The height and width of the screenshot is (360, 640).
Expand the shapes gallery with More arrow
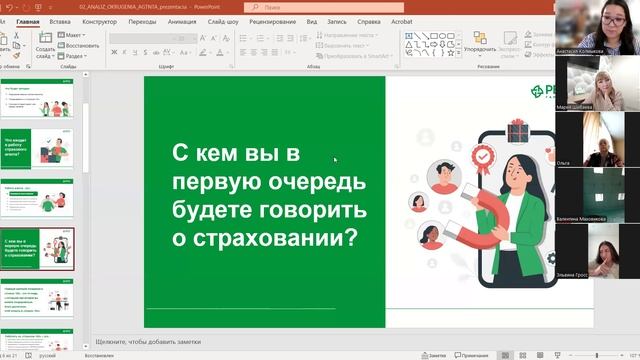pyautogui.click(x=458, y=53)
